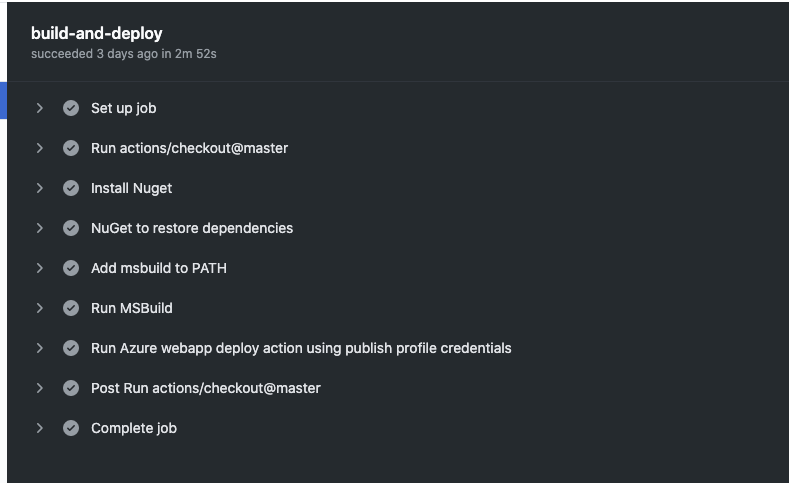Expand the Add msbuild to PATH chevron

(x=40, y=268)
